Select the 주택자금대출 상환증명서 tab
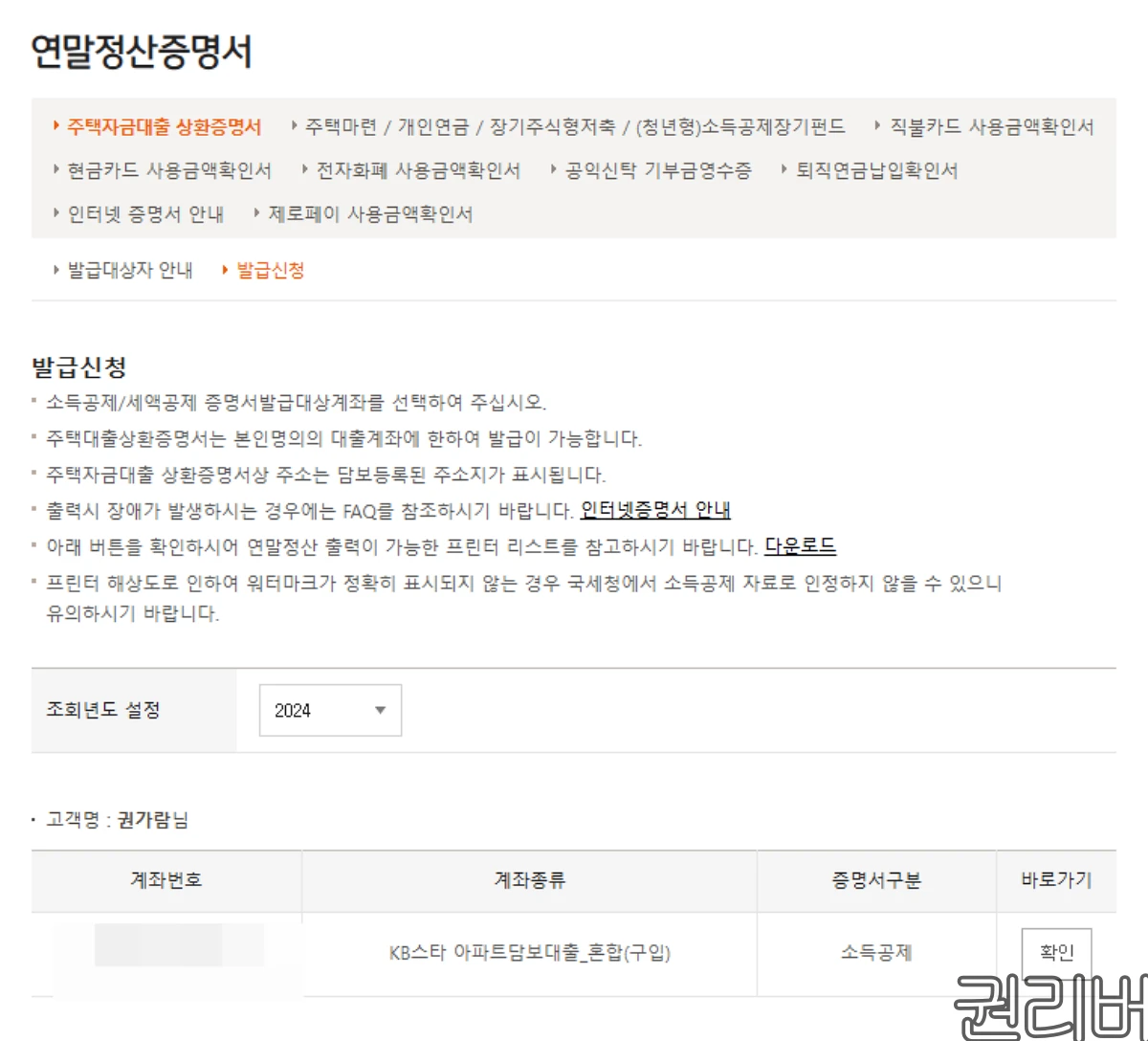The width and height of the screenshot is (1148, 1041). coord(164,125)
